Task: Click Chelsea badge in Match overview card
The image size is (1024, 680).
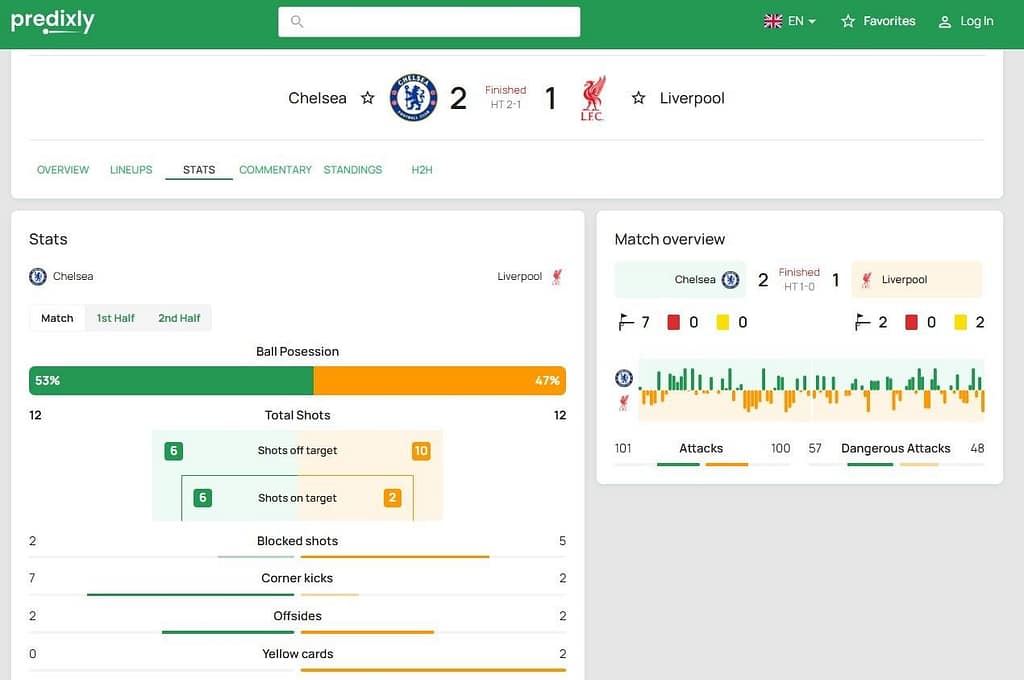Action: click(730, 280)
